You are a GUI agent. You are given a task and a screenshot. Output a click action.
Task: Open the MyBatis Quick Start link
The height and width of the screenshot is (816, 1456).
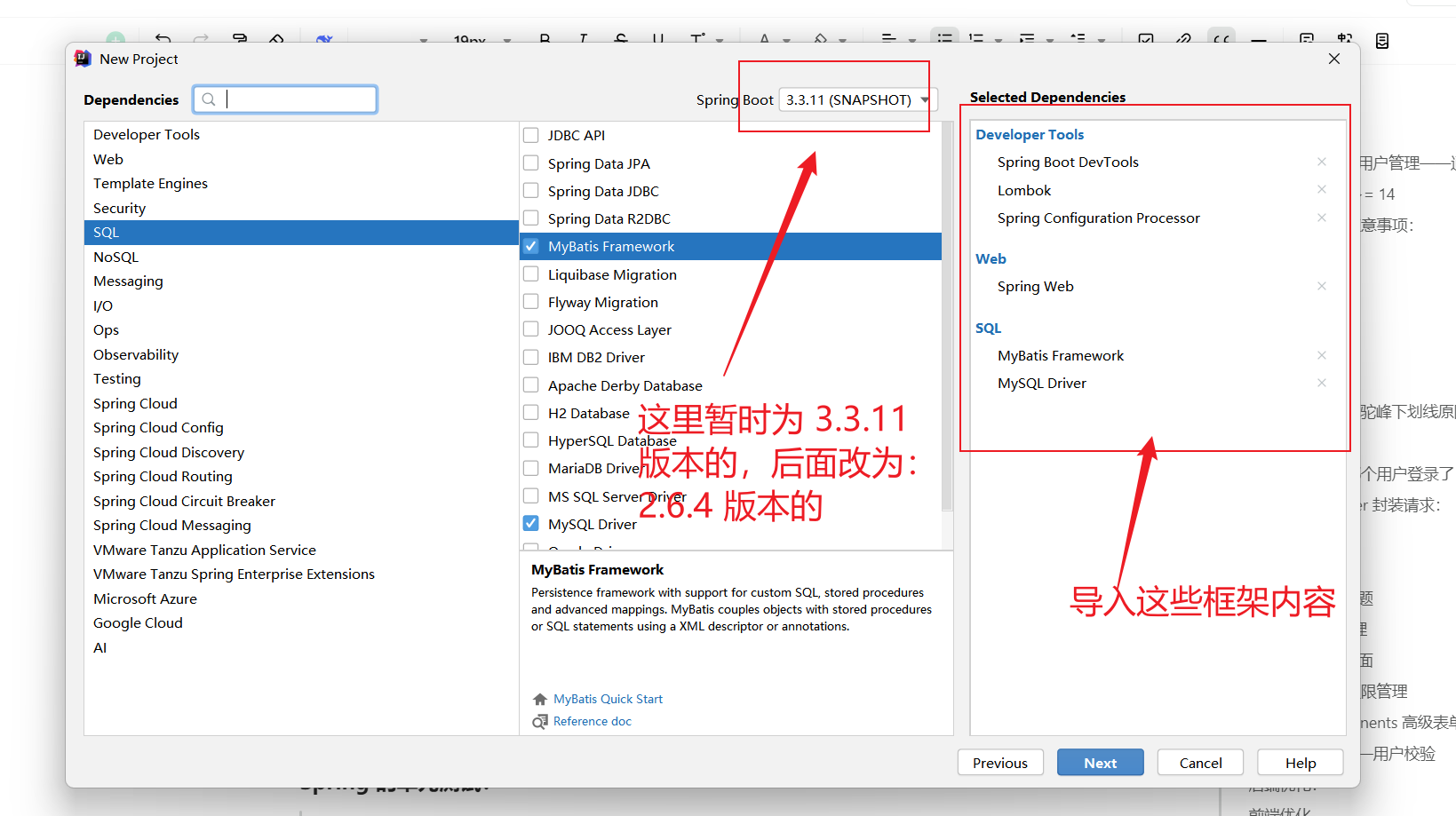click(x=608, y=699)
